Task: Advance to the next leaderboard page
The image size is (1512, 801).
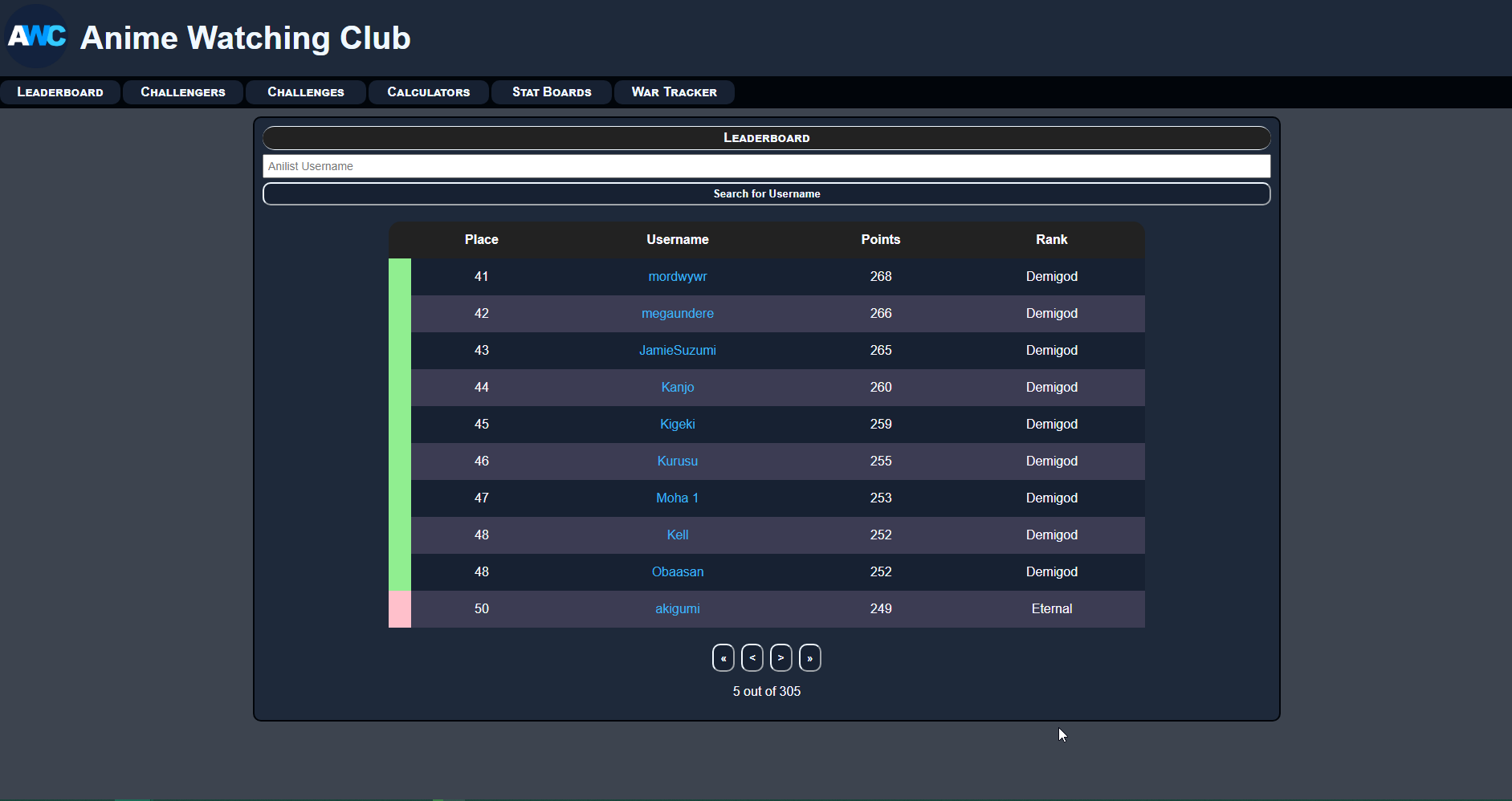Action: 780,658
